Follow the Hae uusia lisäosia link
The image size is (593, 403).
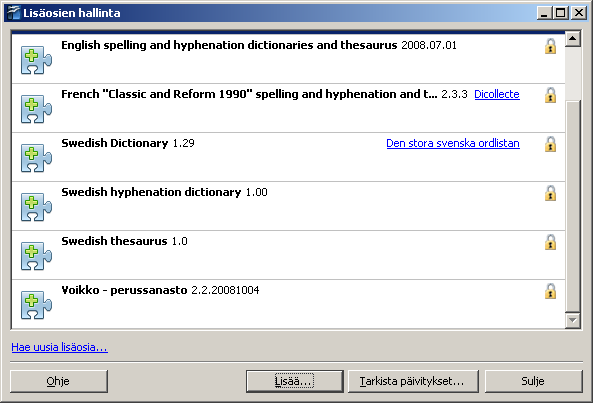point(59,347)
